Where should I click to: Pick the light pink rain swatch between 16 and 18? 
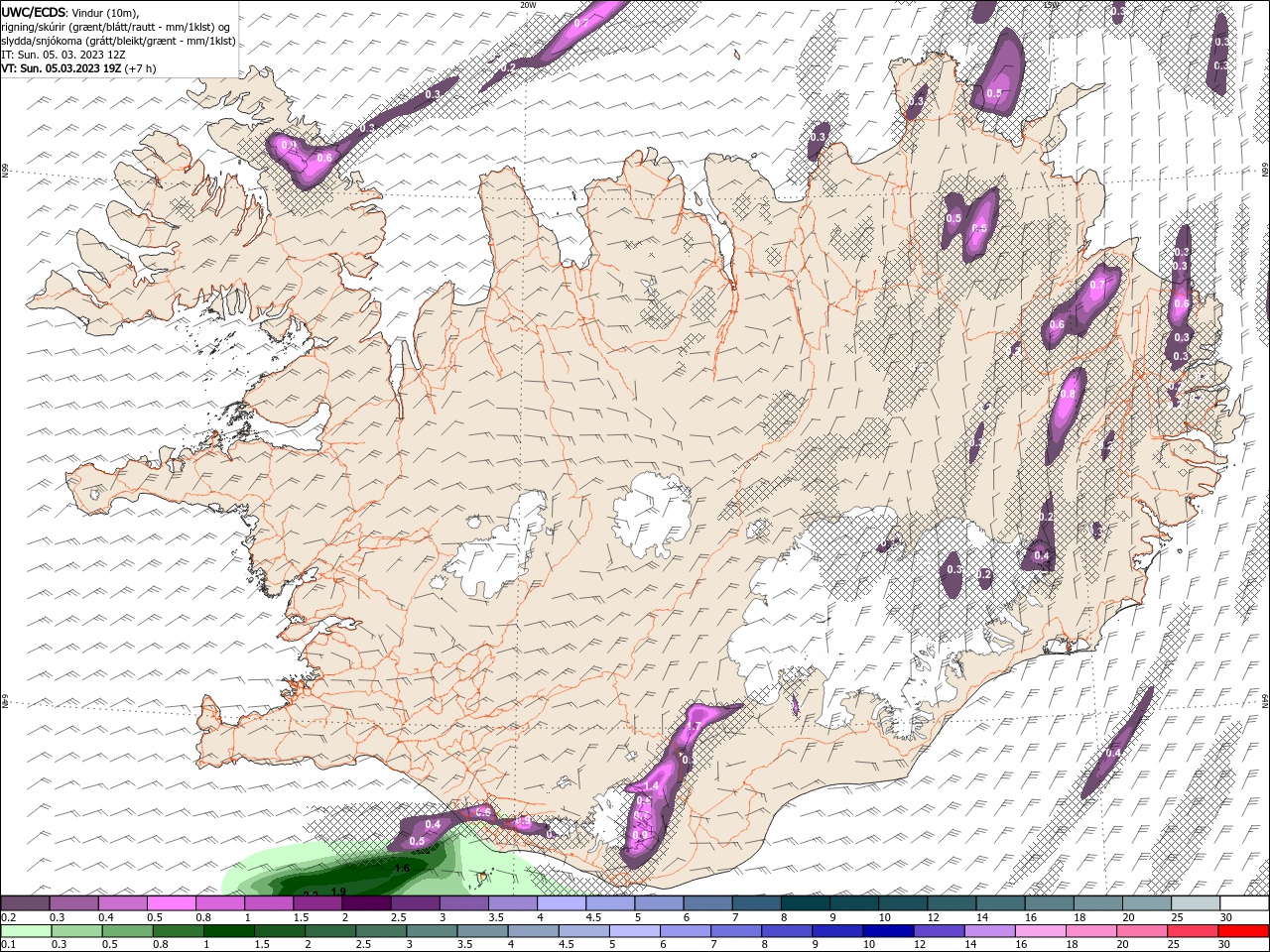[x=1039, y=931]
